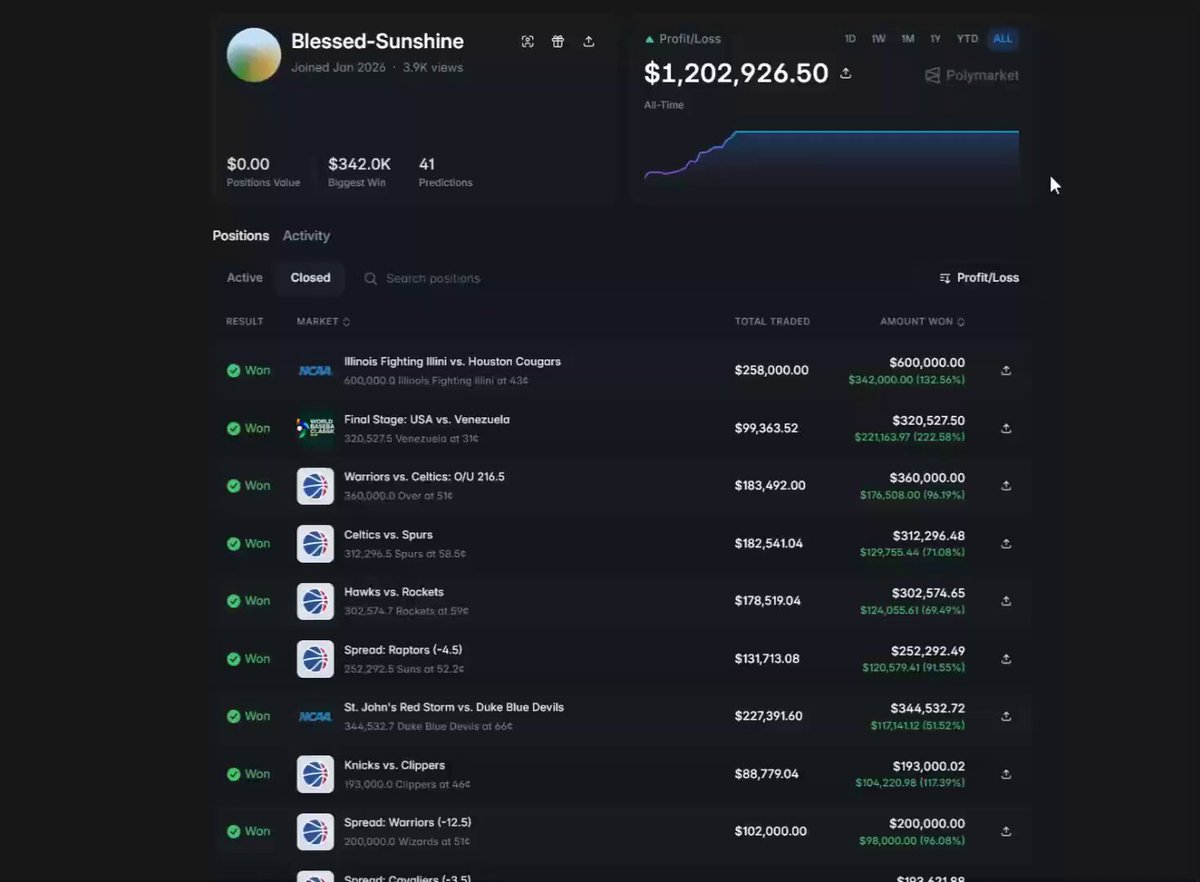Share the Illinois Fighting Illini vs. Houston row

tap(1006, 370)
